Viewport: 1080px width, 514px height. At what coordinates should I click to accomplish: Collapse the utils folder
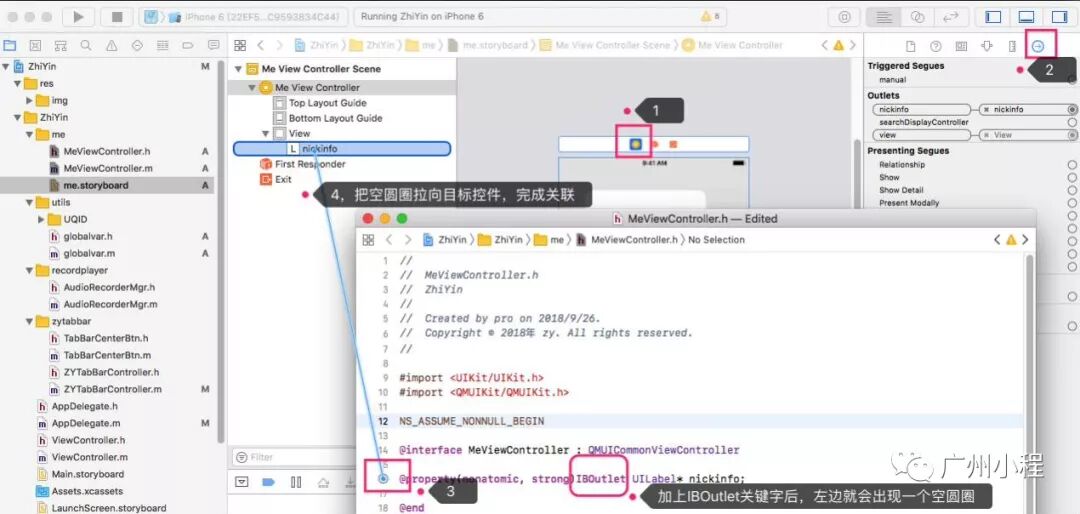click(x=30, y=203)
